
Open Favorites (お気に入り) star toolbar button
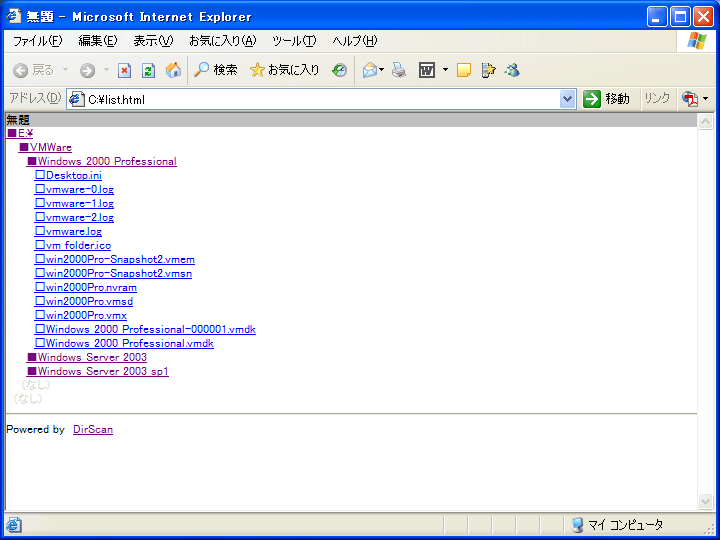(x=284, y=70)
